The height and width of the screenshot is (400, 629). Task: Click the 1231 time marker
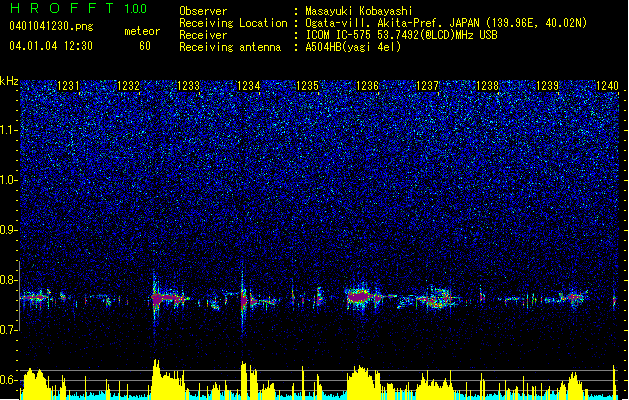pos(68,85)
